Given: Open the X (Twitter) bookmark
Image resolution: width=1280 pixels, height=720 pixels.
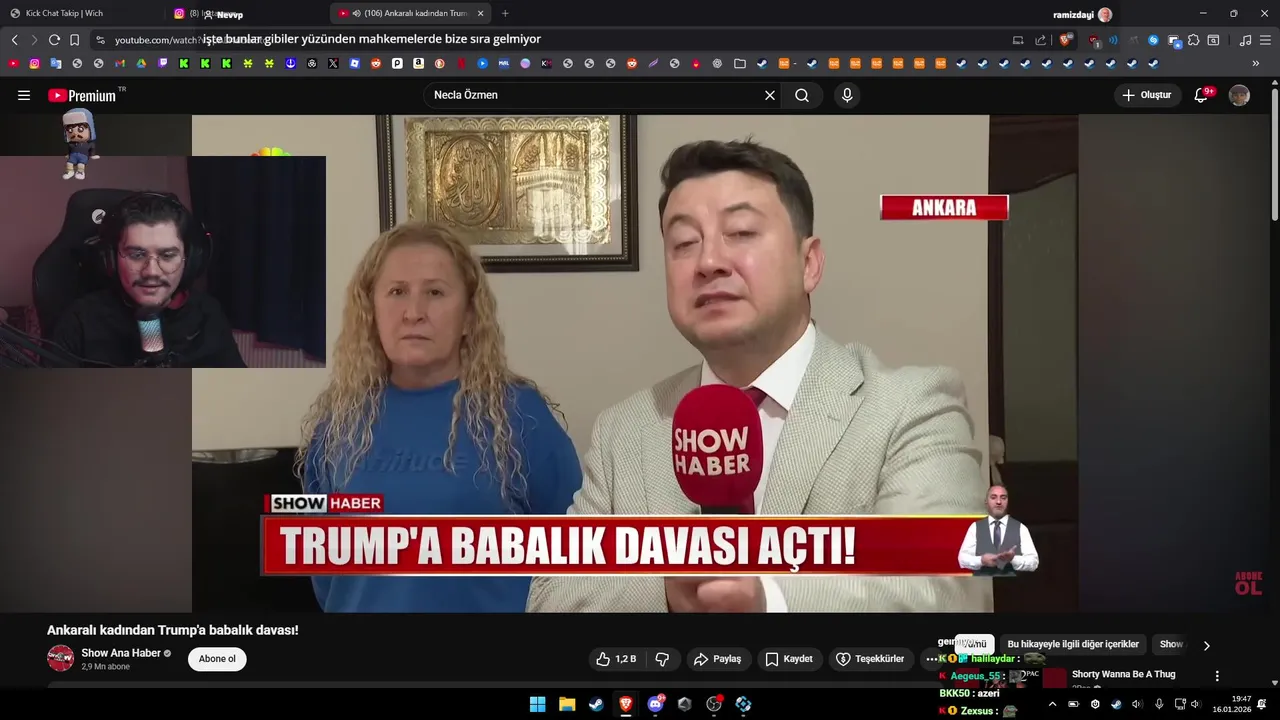Looking at the screenshot, I should coord(333,64).
